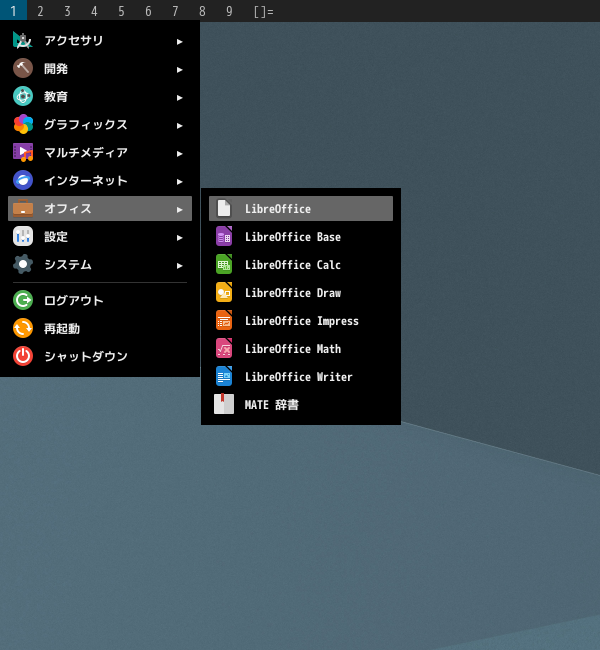Expand the 教育 submenu arrow
Image resolution: width=600 pixels, height=650 pixels.
click(x=180, y=98)
